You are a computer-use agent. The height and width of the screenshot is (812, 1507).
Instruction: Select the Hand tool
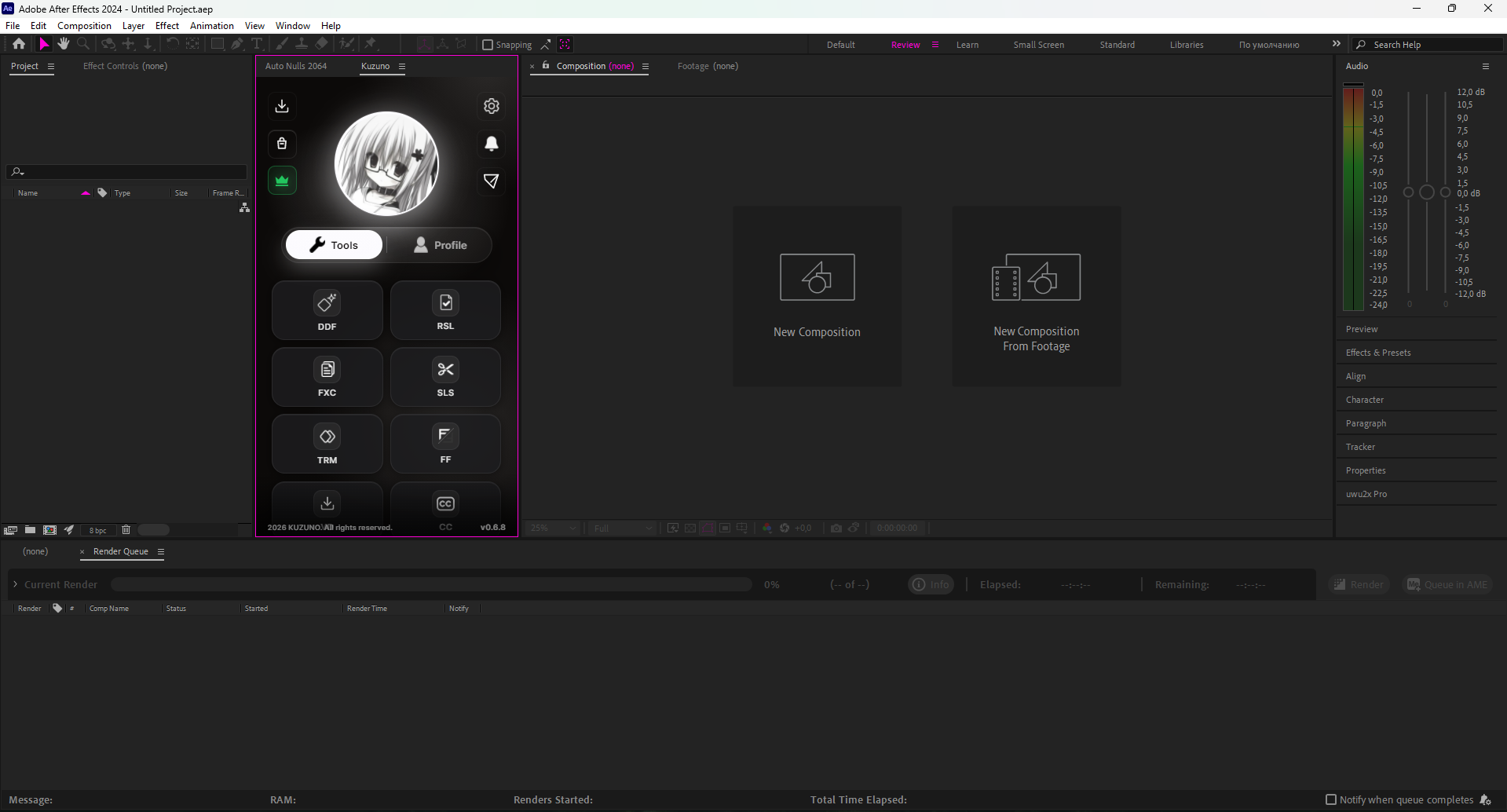coord(64,44)
